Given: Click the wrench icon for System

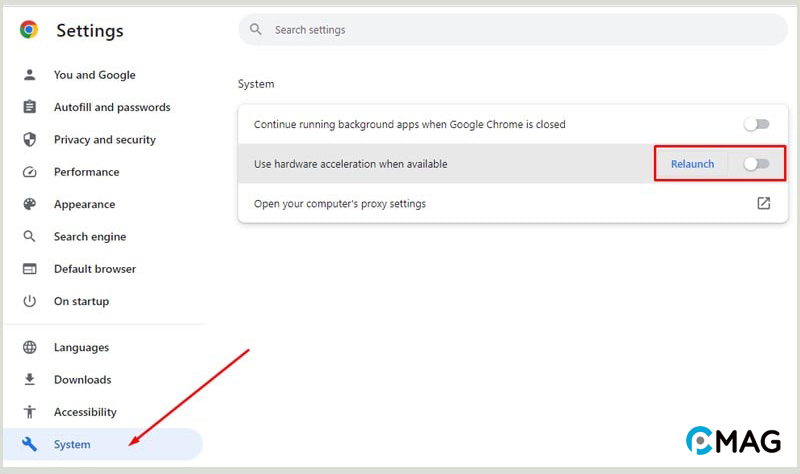Looking at the screenshot, I should (30, 444).
